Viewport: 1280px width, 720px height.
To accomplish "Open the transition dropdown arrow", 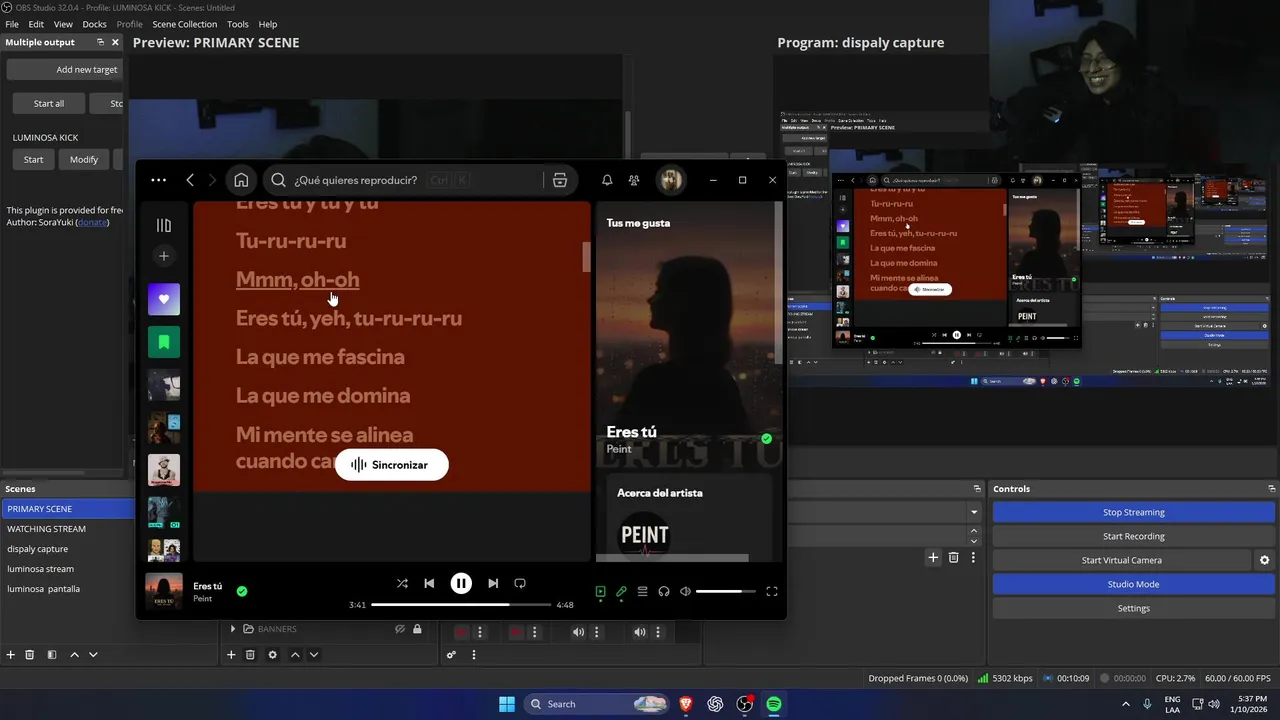I will point(974,512).
